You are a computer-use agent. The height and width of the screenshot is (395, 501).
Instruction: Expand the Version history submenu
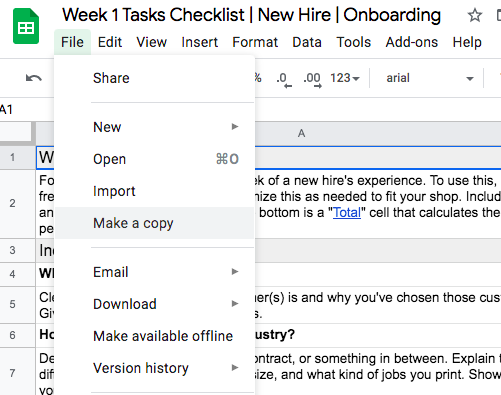[x=154, y=368]
